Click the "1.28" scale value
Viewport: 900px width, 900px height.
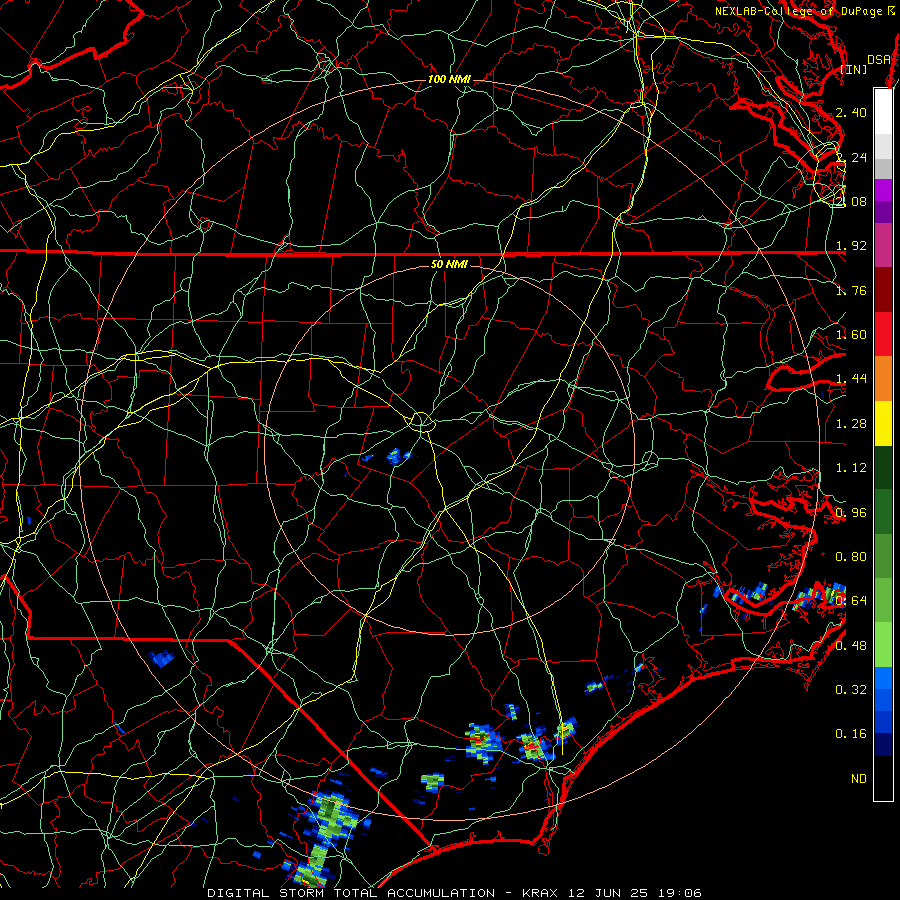point(851,424)
